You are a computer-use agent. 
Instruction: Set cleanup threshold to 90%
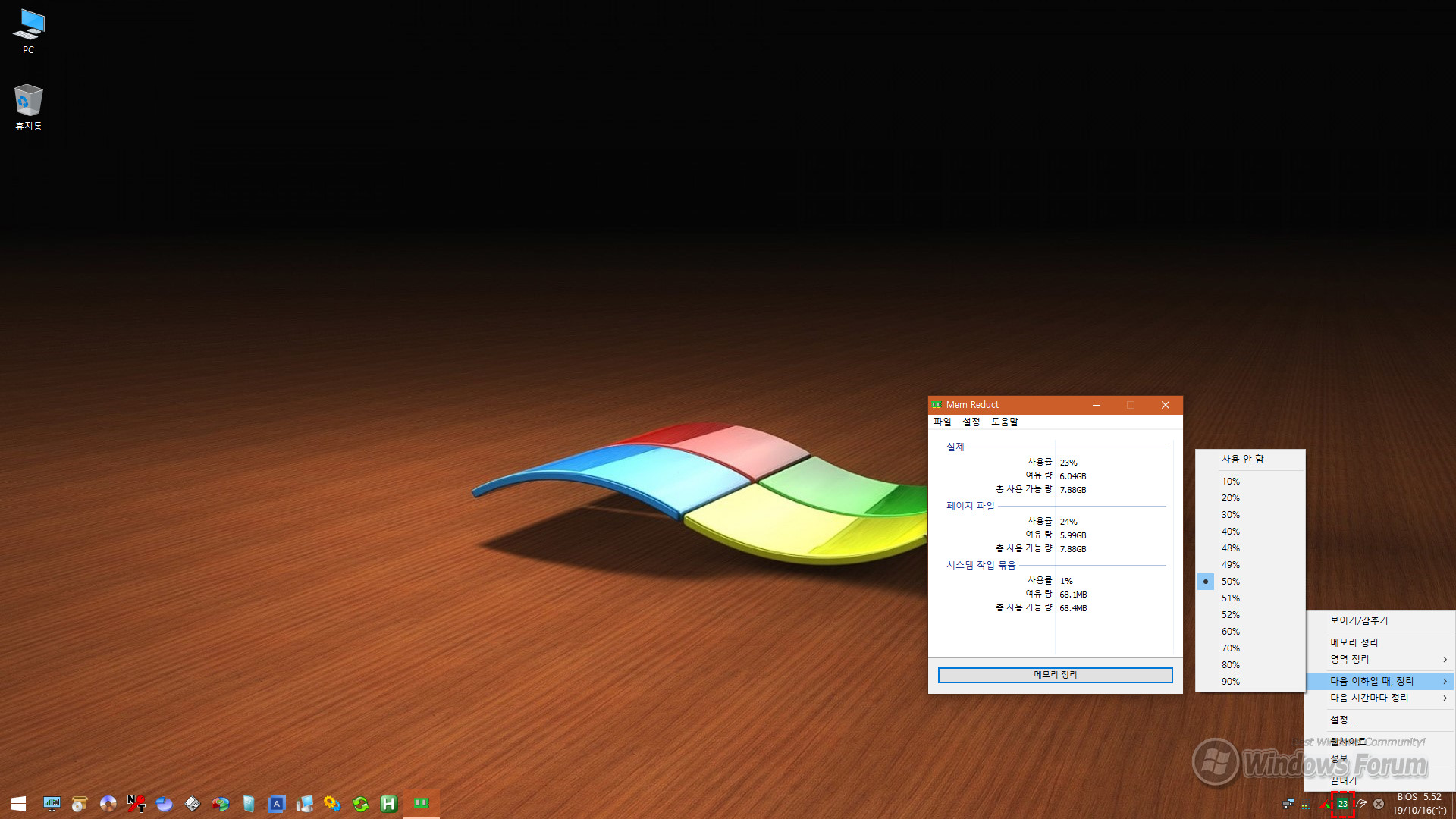(x=1250, y=682)
